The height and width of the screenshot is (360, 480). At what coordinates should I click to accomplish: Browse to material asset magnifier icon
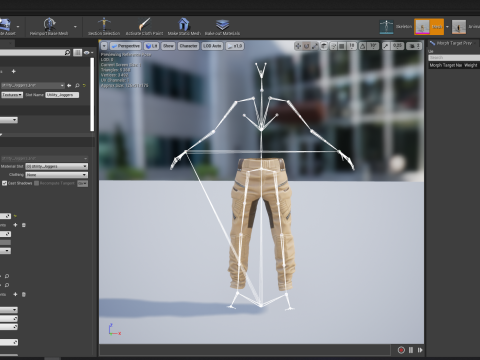[x=77, y=86]
